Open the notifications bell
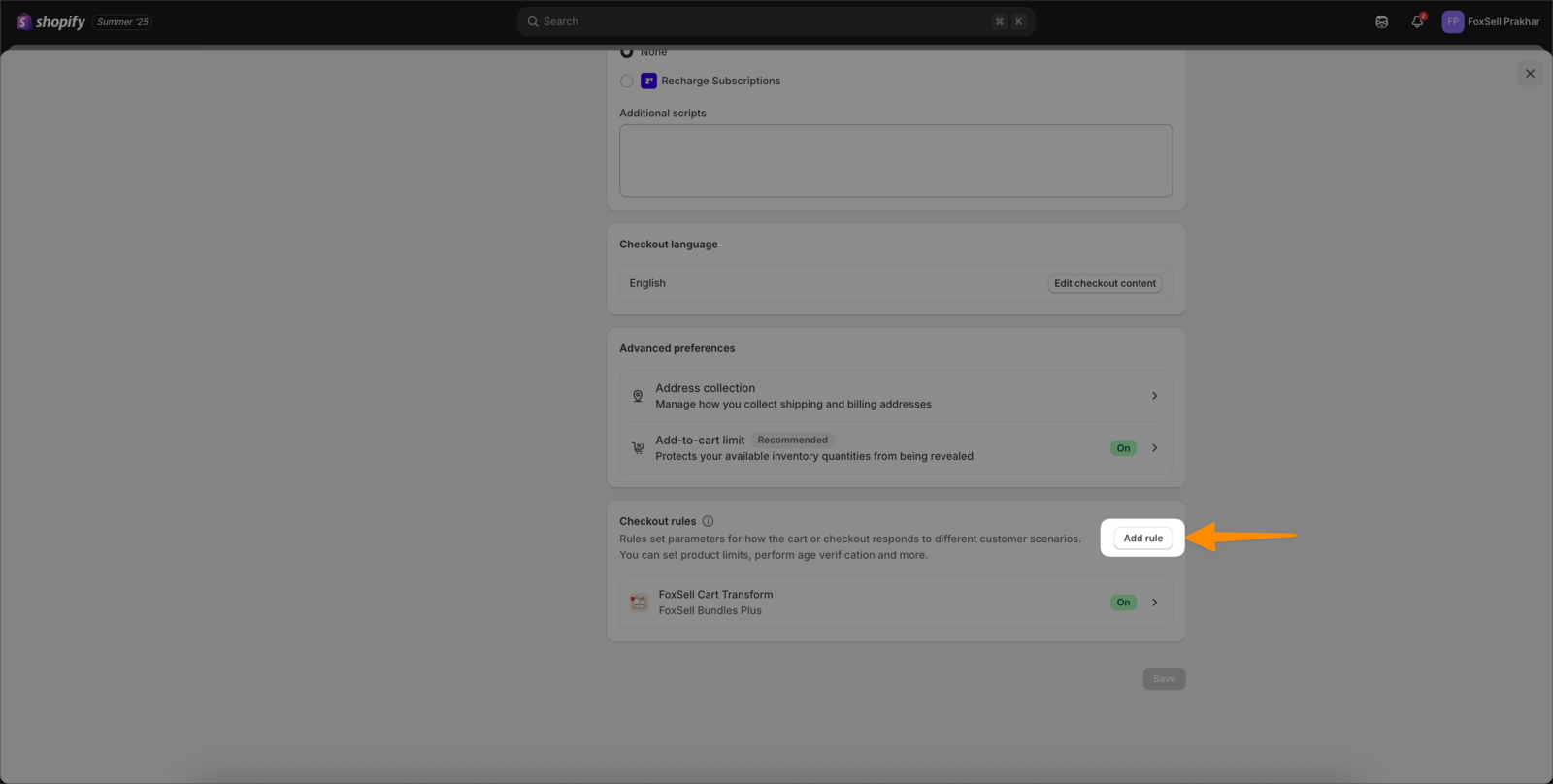This screenshot has width=1553, height=784. click(x=1417, y=21)
